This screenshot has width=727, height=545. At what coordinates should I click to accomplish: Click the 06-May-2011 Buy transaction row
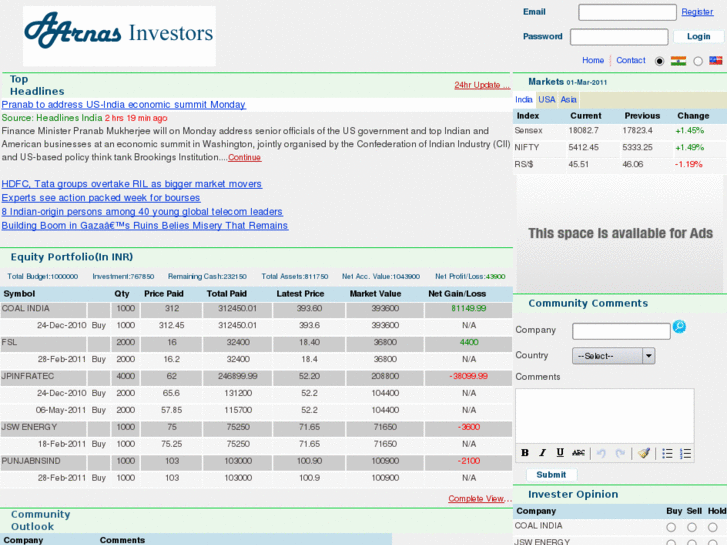click(x=256, y=410)
